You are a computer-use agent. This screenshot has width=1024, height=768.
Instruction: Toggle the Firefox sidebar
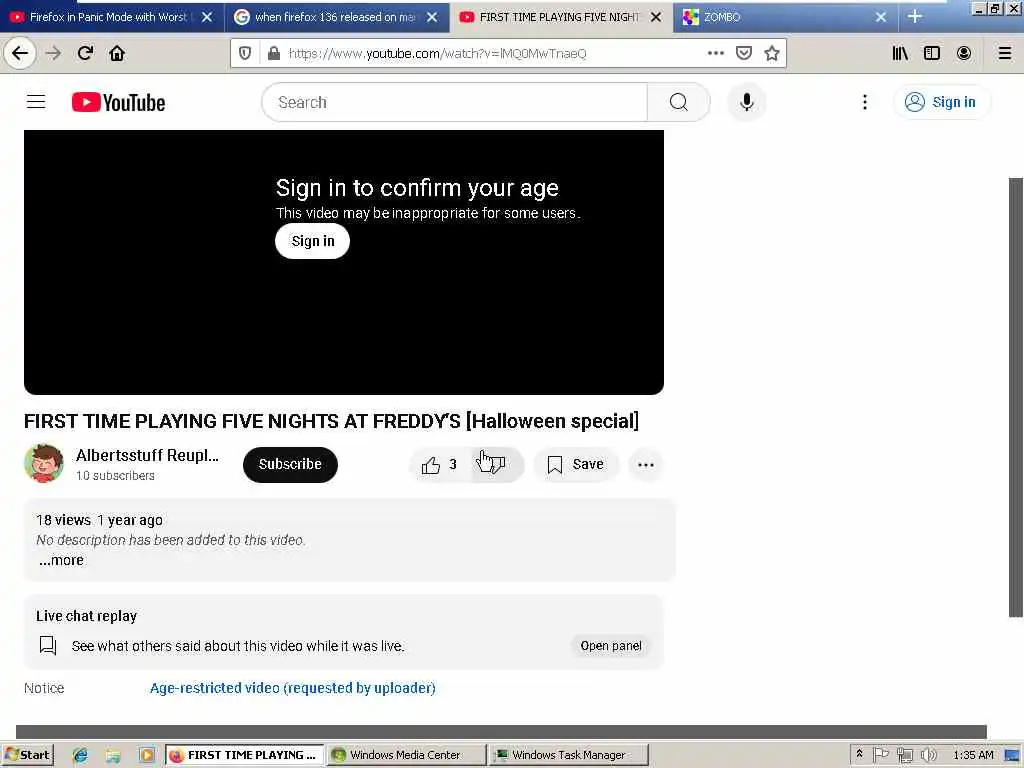click(932, 53)
